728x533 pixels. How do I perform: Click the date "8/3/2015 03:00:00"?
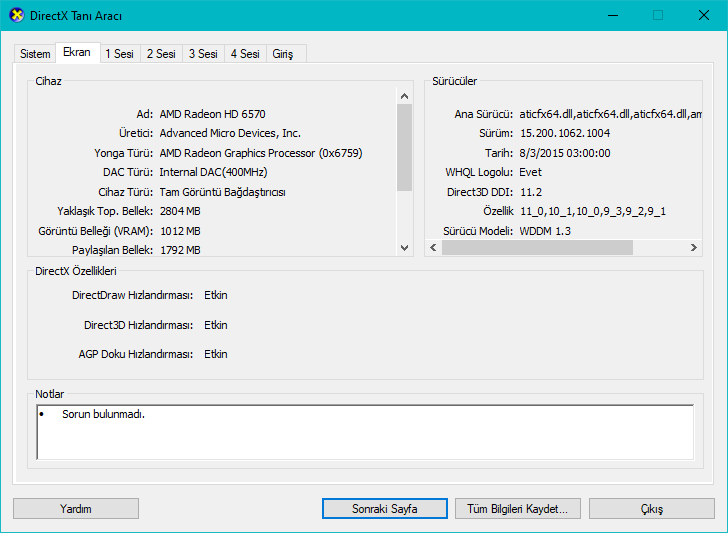[x=565, y=153]
